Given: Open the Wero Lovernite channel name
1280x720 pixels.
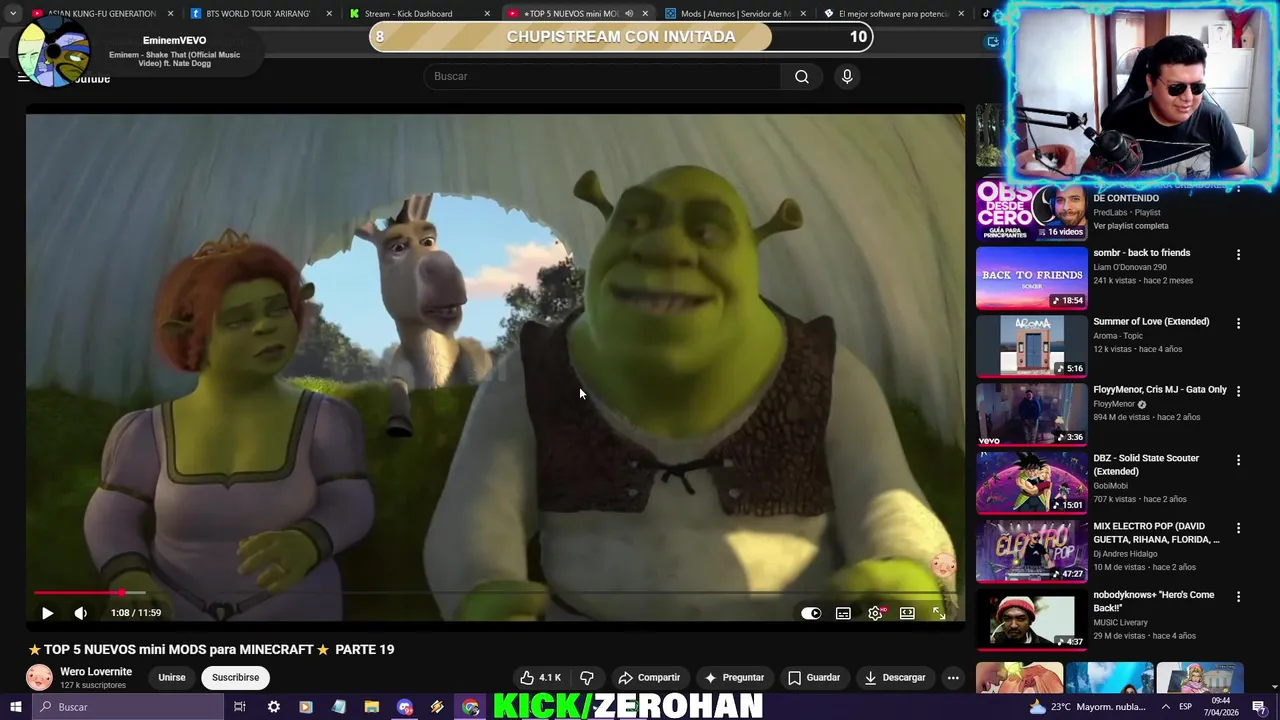Looking at the screenshot, I should pos(96,672).
